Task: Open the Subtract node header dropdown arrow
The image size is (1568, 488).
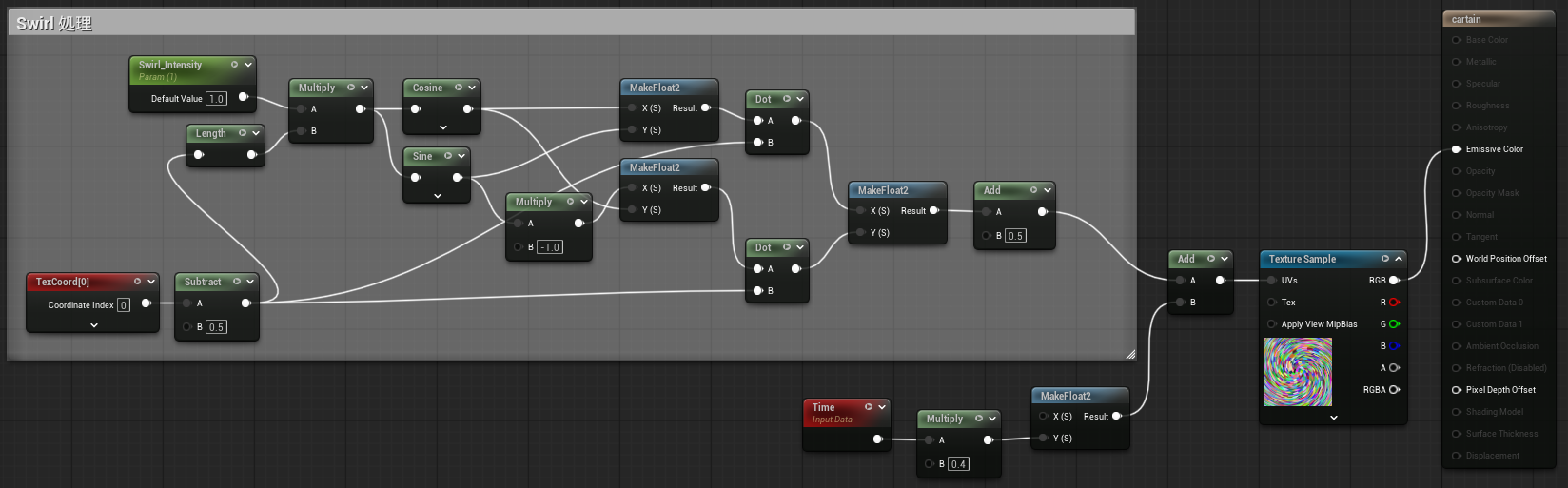Action: 250,282
